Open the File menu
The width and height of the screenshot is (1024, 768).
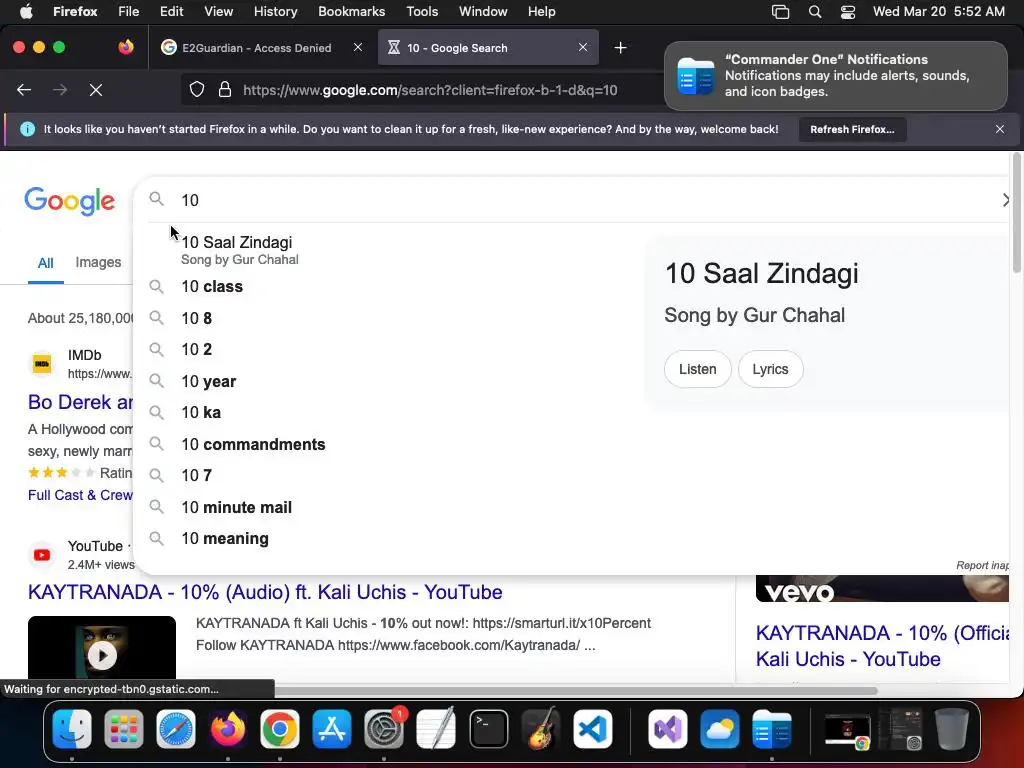coord(129,12)
